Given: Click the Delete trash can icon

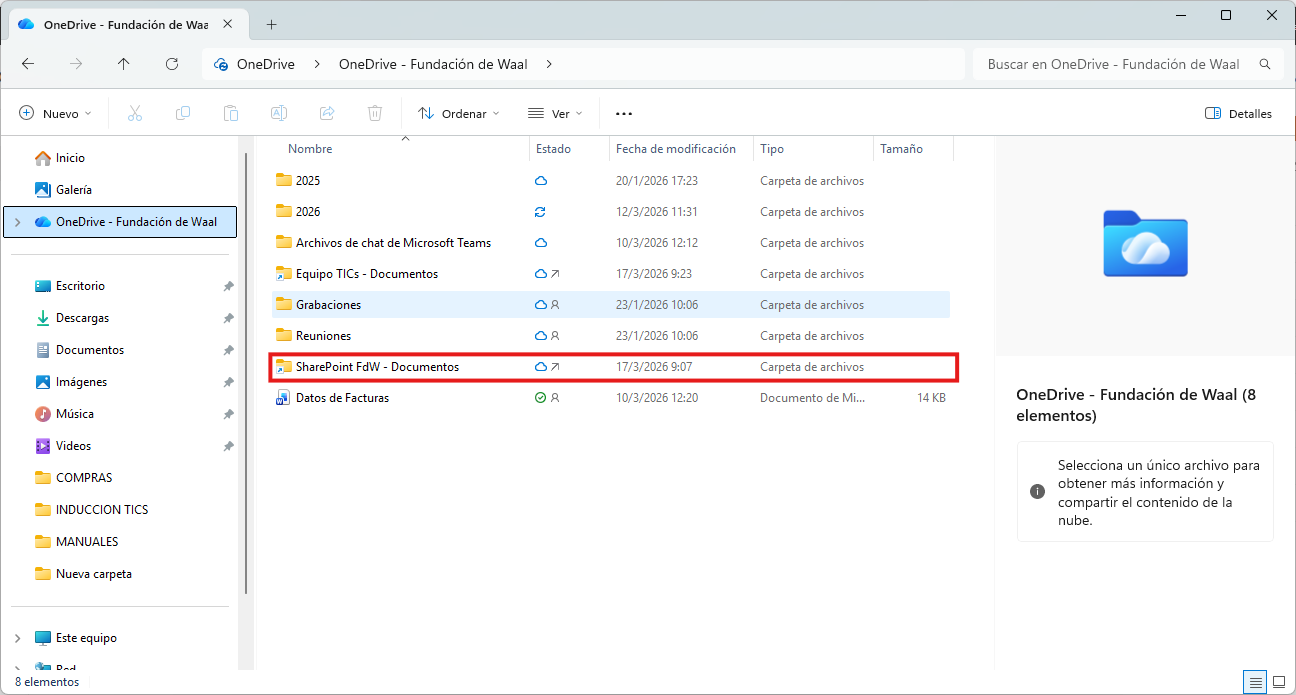Looking at the screenshot, I should click(x=375, y=113).
